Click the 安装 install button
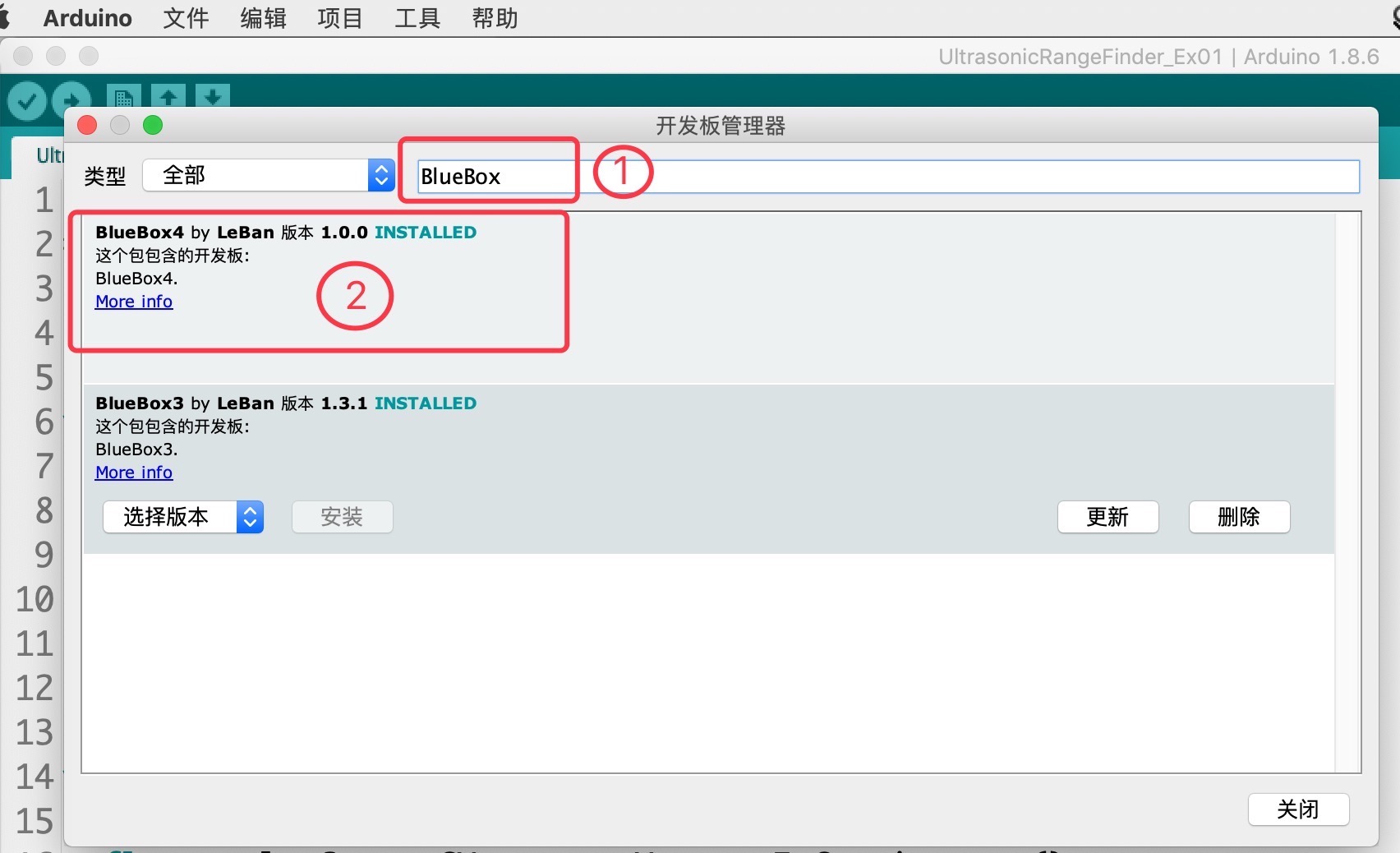1400x853 pixels. pyautogui.click(x=342, y=517)
